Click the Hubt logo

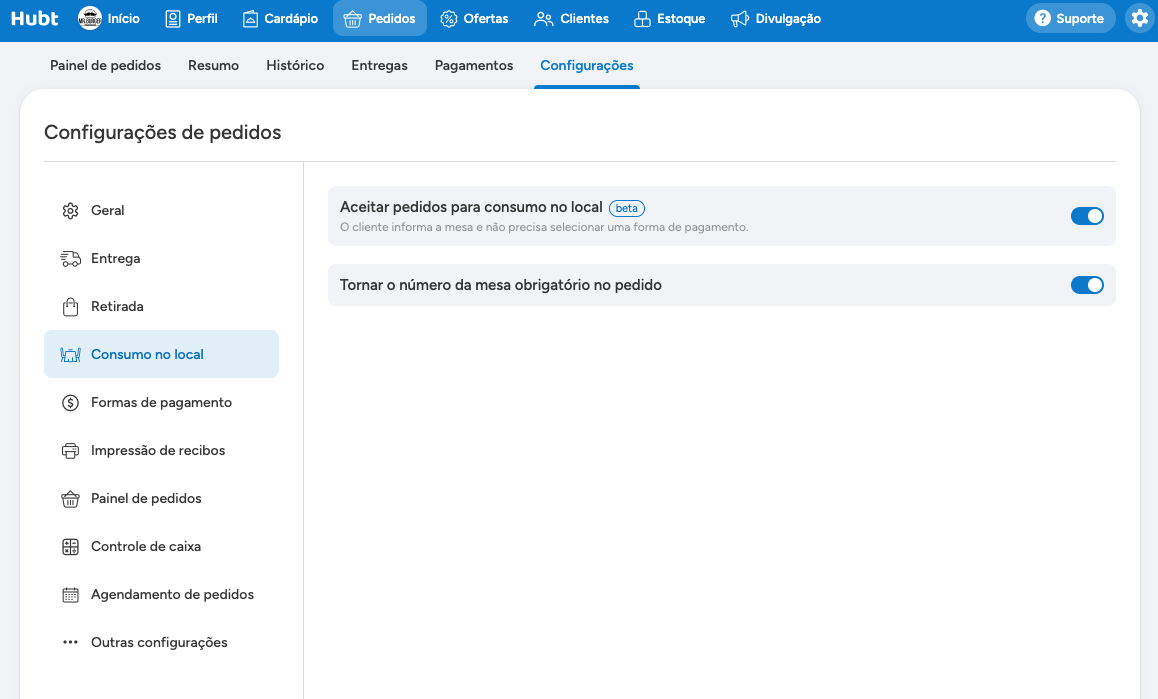(34, 18)
